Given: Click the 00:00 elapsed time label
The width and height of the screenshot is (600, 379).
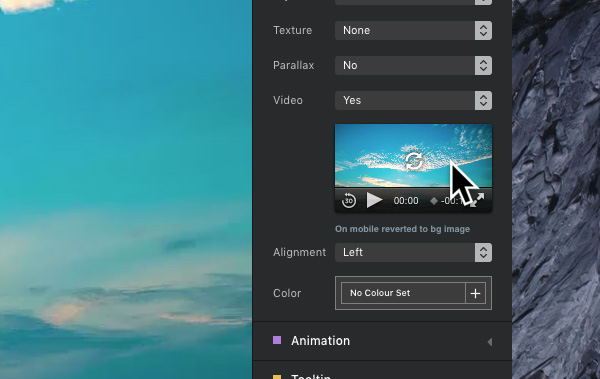Looking at the screenshot, I should coord(406,201).
